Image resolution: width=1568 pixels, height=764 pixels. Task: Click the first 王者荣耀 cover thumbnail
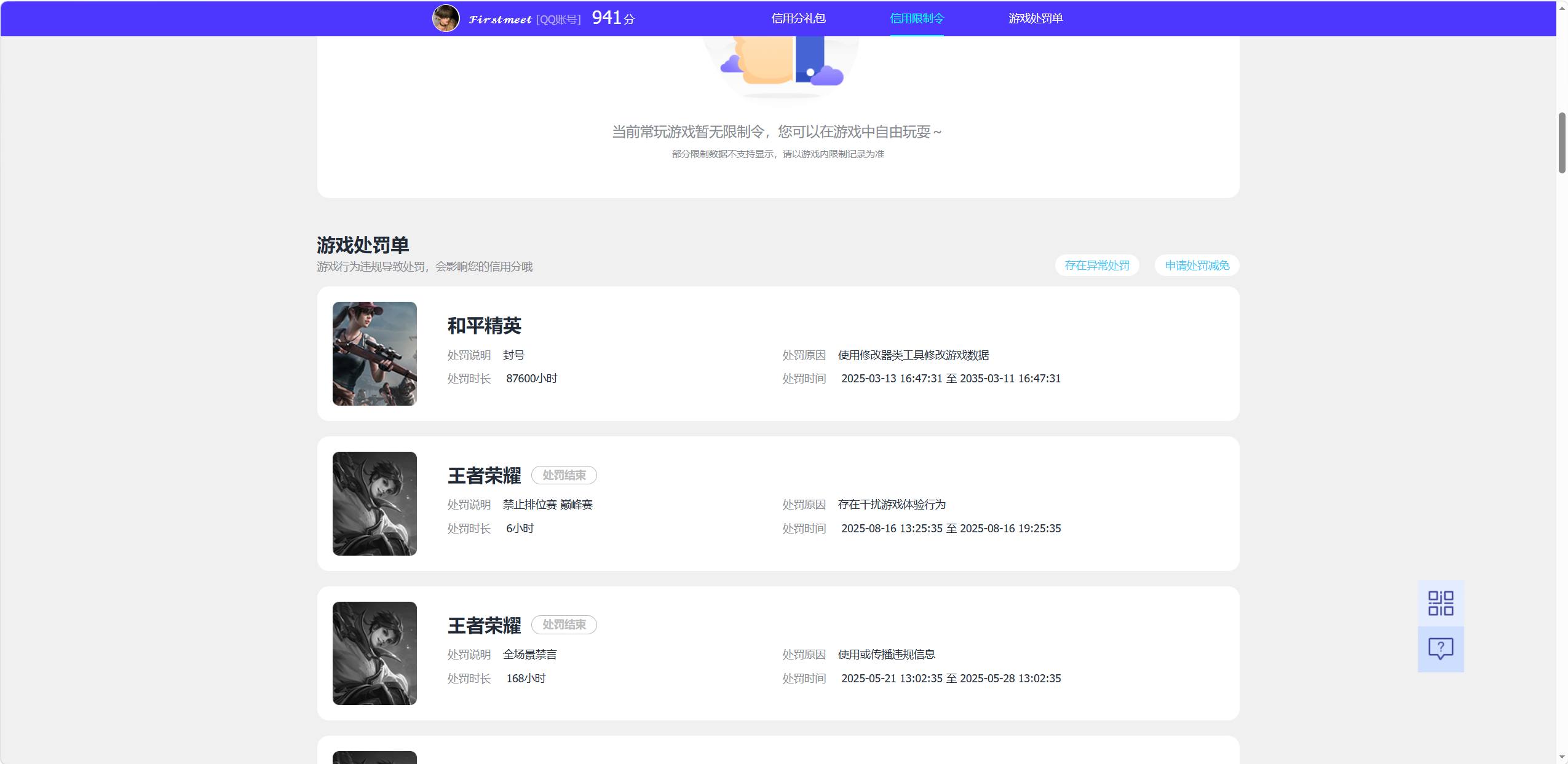[374, 503]
